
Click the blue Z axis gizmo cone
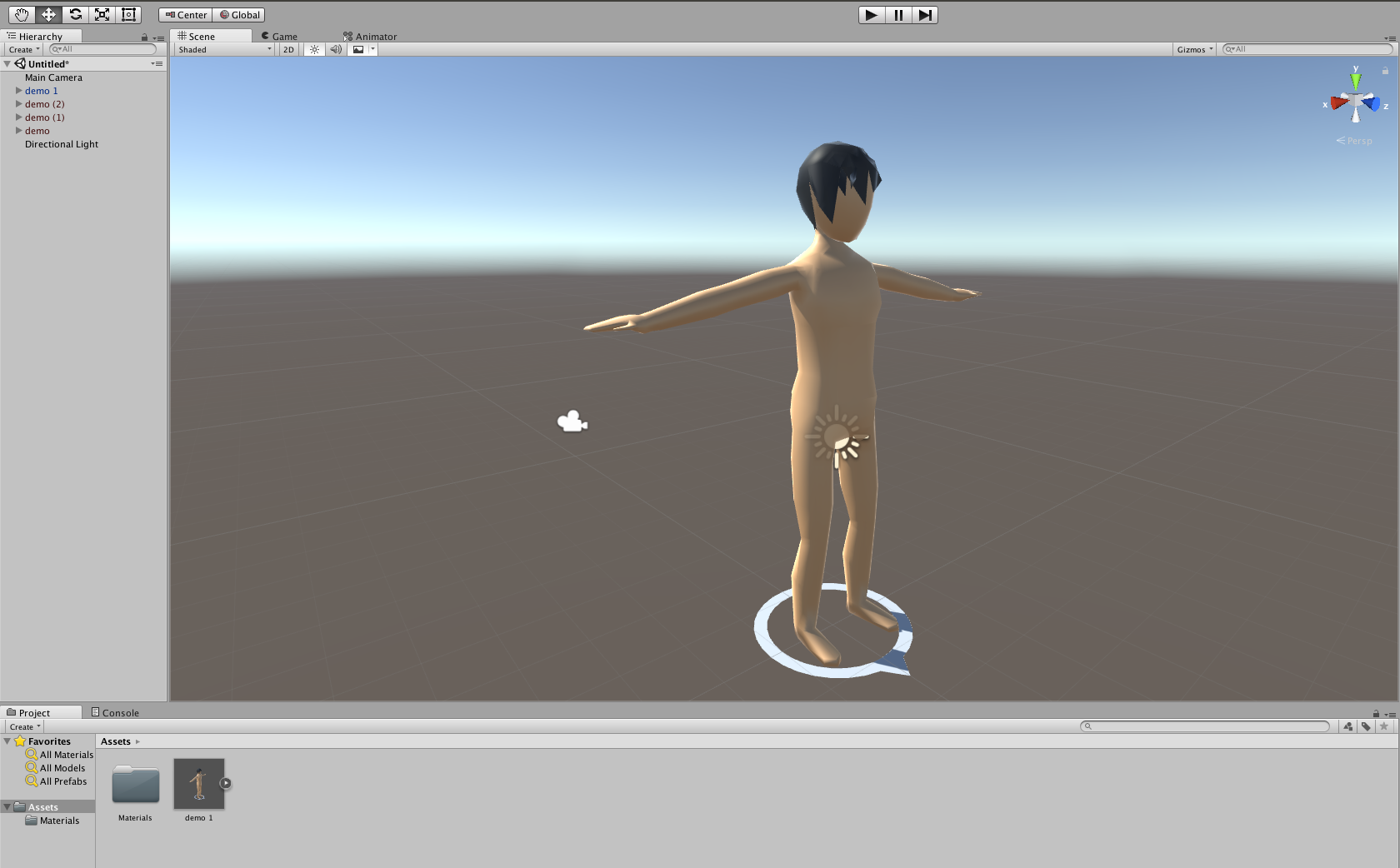(x=1372, y=103)
